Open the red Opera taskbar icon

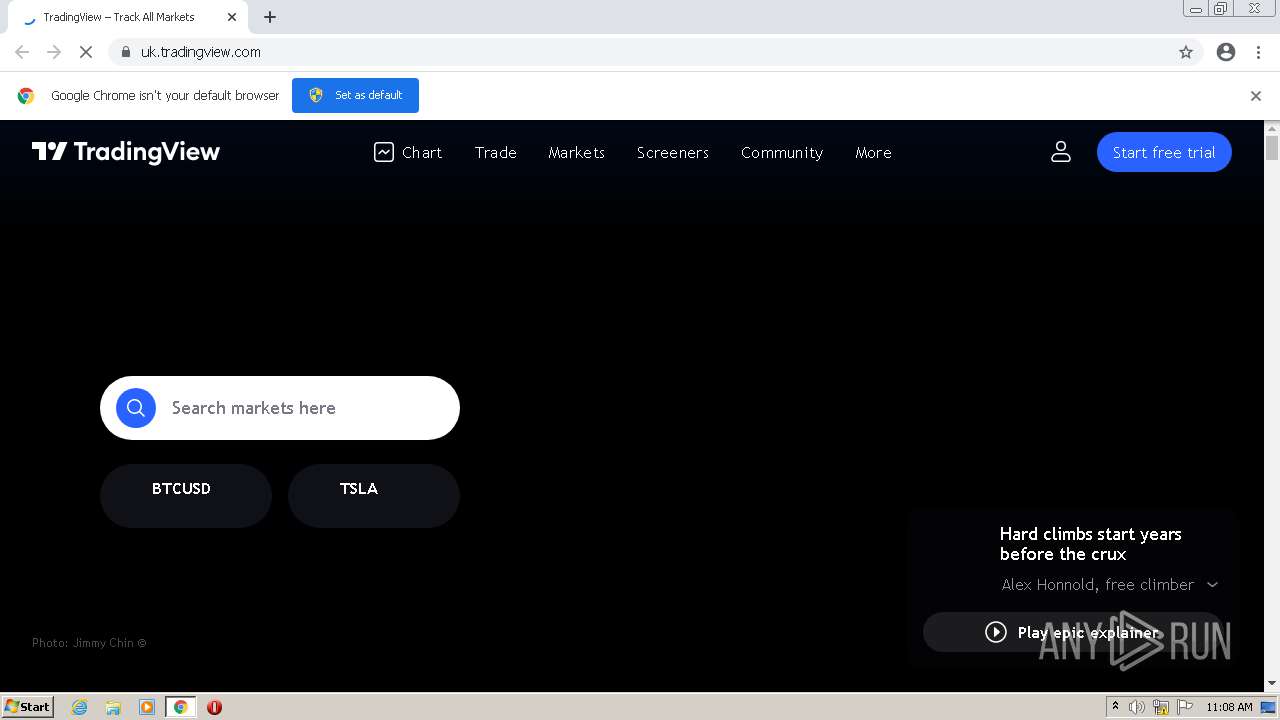pyautogui.click(x=214, y=707)
